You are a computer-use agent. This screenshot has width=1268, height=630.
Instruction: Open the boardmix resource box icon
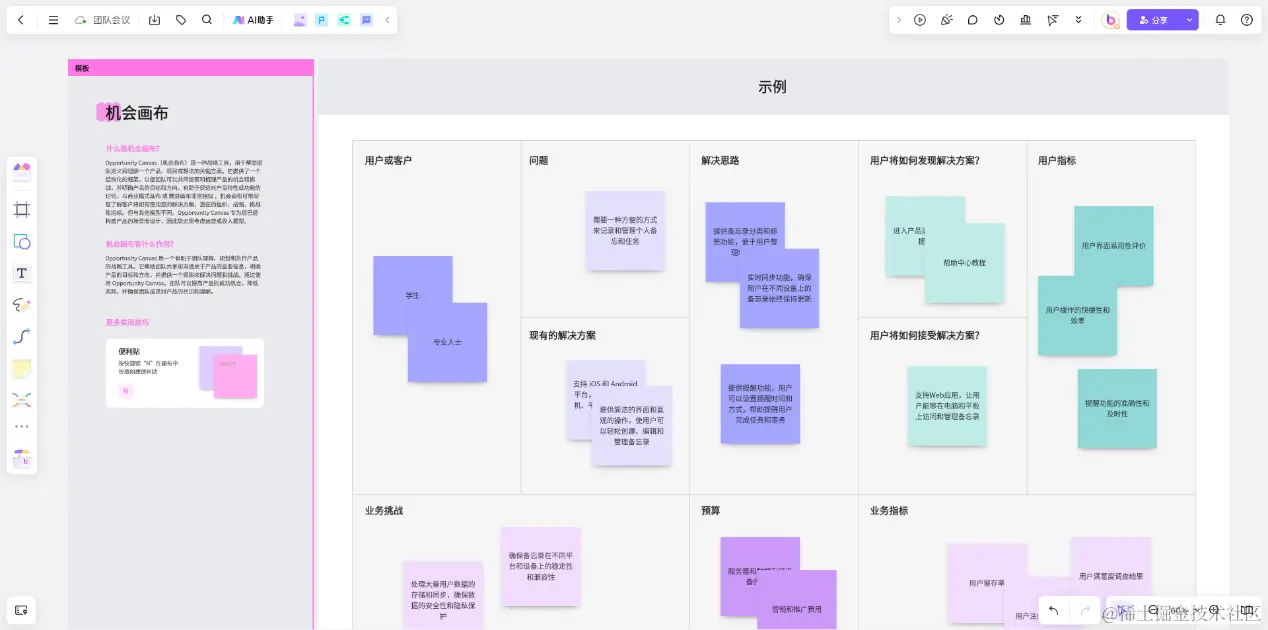22,458
